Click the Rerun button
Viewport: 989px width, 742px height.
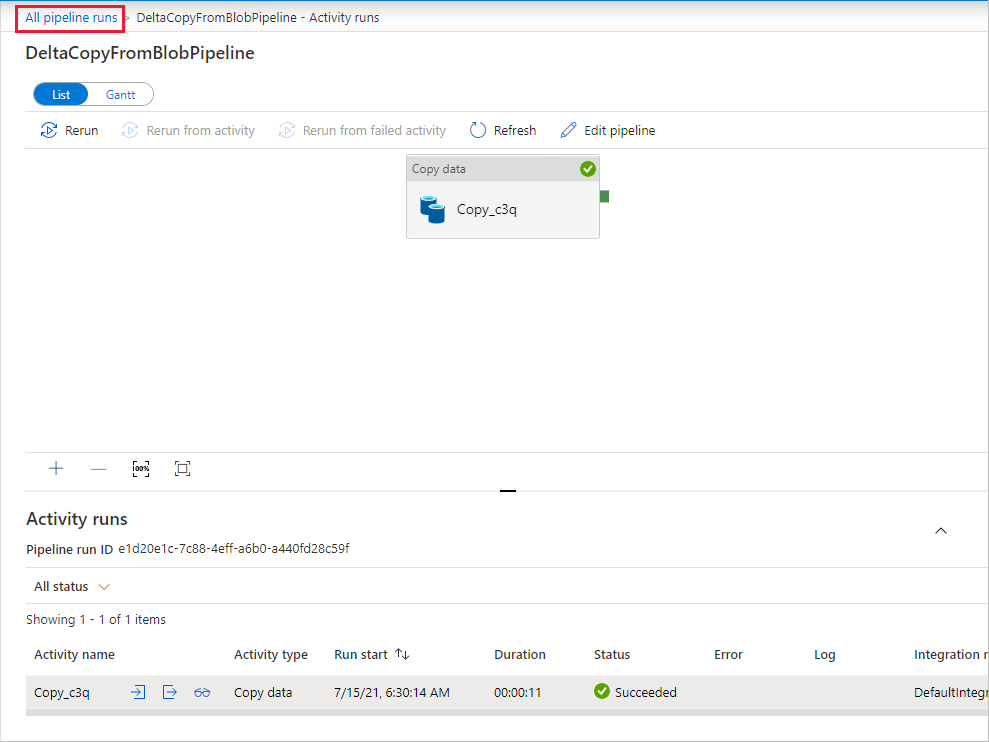point(69,131)
